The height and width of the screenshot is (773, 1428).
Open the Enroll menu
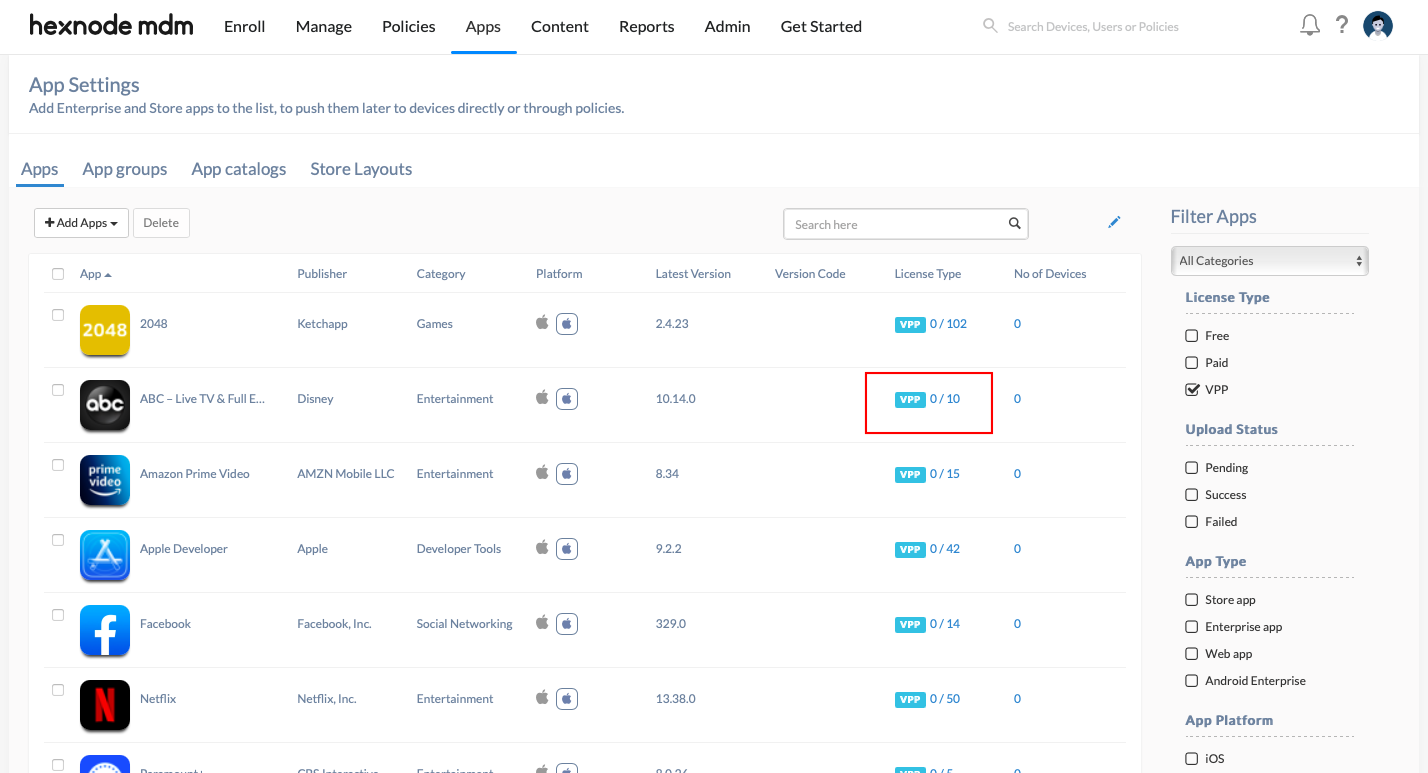tap(245, 27)
